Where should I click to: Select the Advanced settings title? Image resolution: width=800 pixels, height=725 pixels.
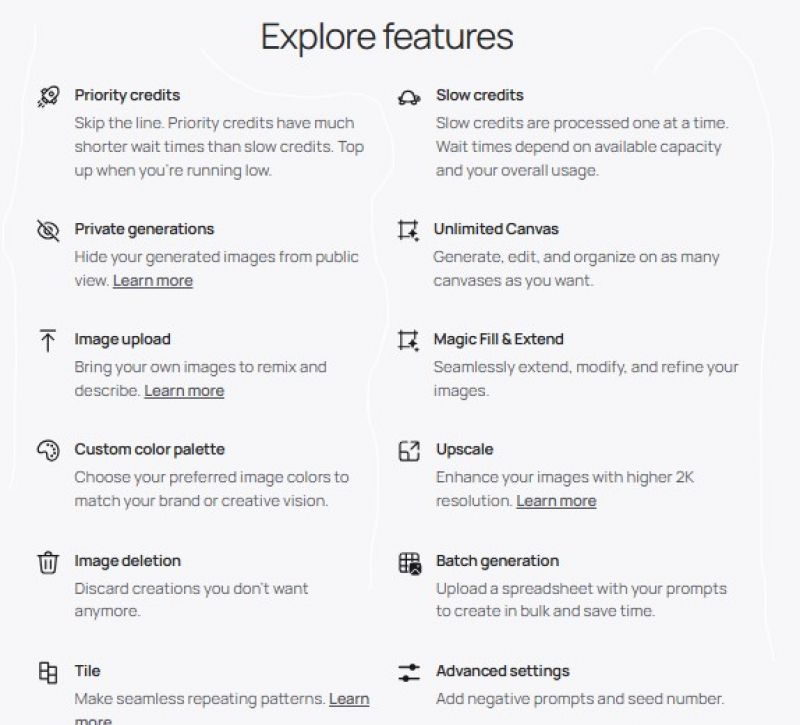(503, 671)
